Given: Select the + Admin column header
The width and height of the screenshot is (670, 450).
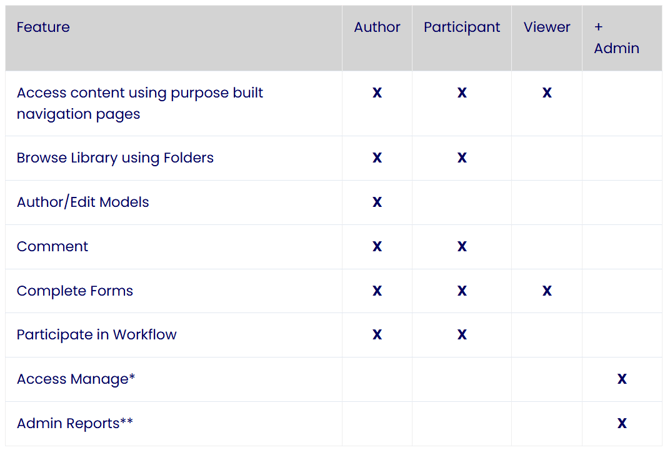Looking at the screenshot, I should [616, 38].
